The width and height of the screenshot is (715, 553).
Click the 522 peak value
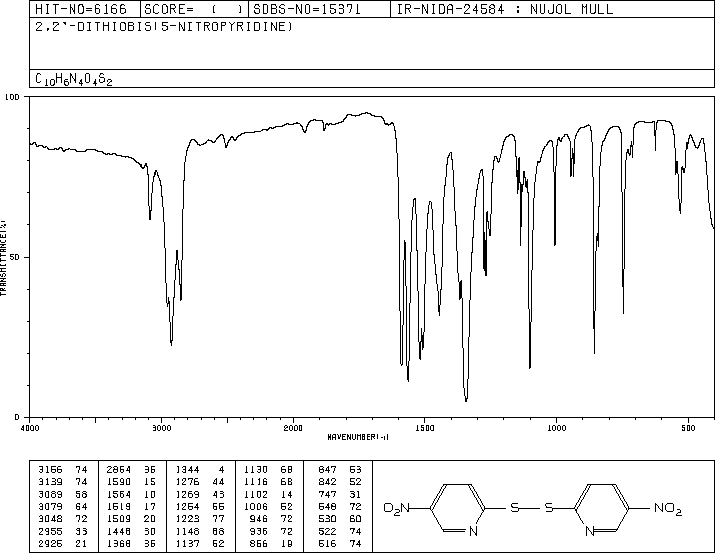327,531
